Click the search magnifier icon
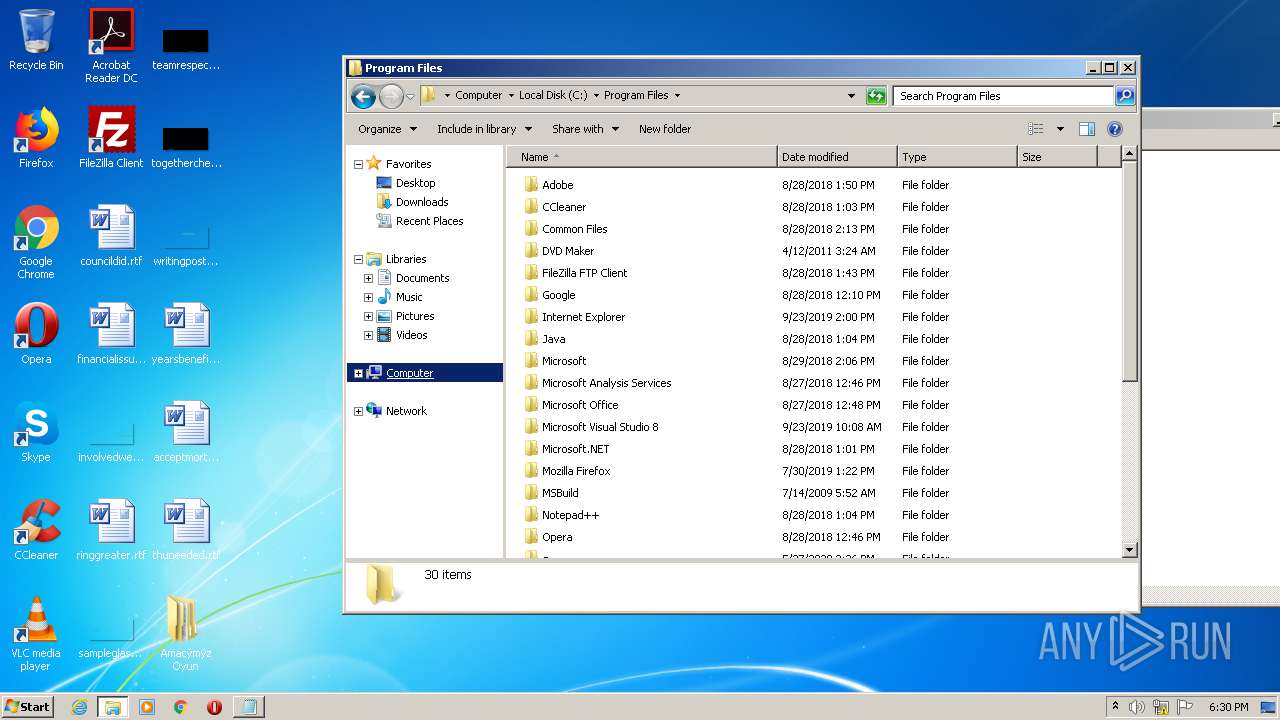The height and width of the screenshot is (720, 1280). click(x=1125, y=96)
